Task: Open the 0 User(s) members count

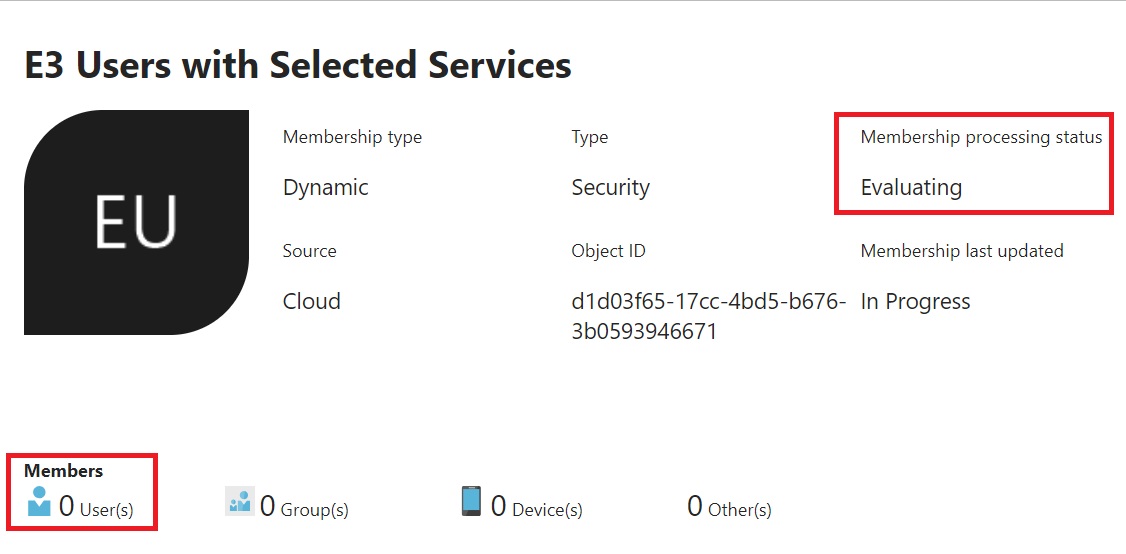Action: 96,507
